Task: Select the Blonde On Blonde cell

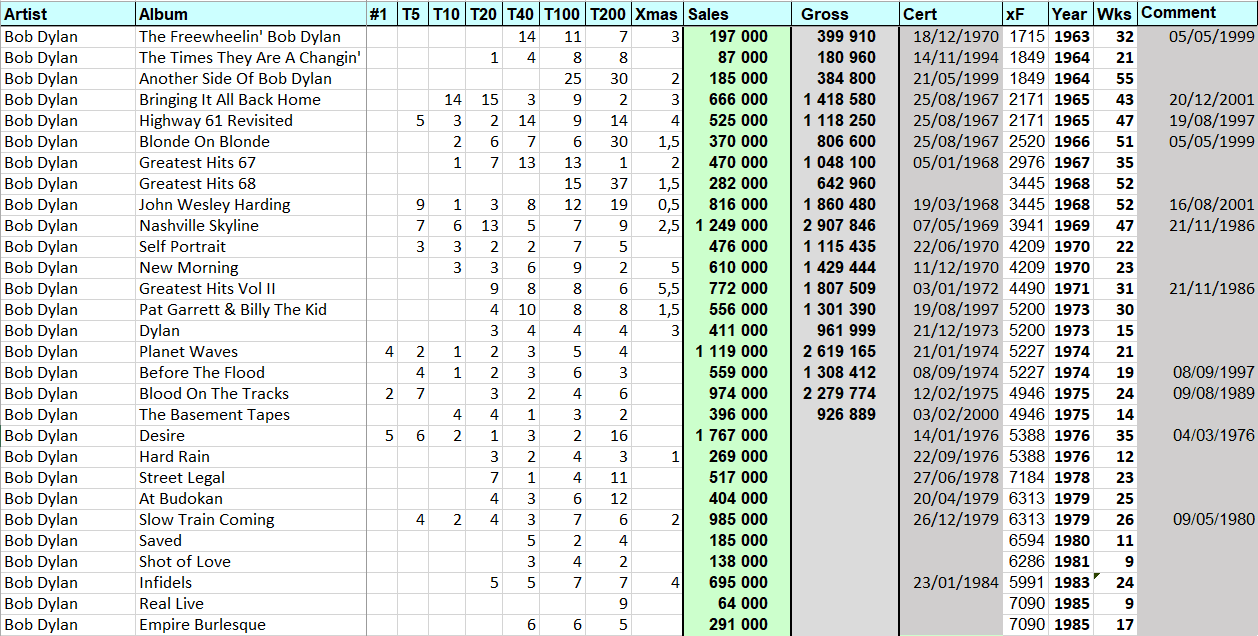Action: pos(251,142)
